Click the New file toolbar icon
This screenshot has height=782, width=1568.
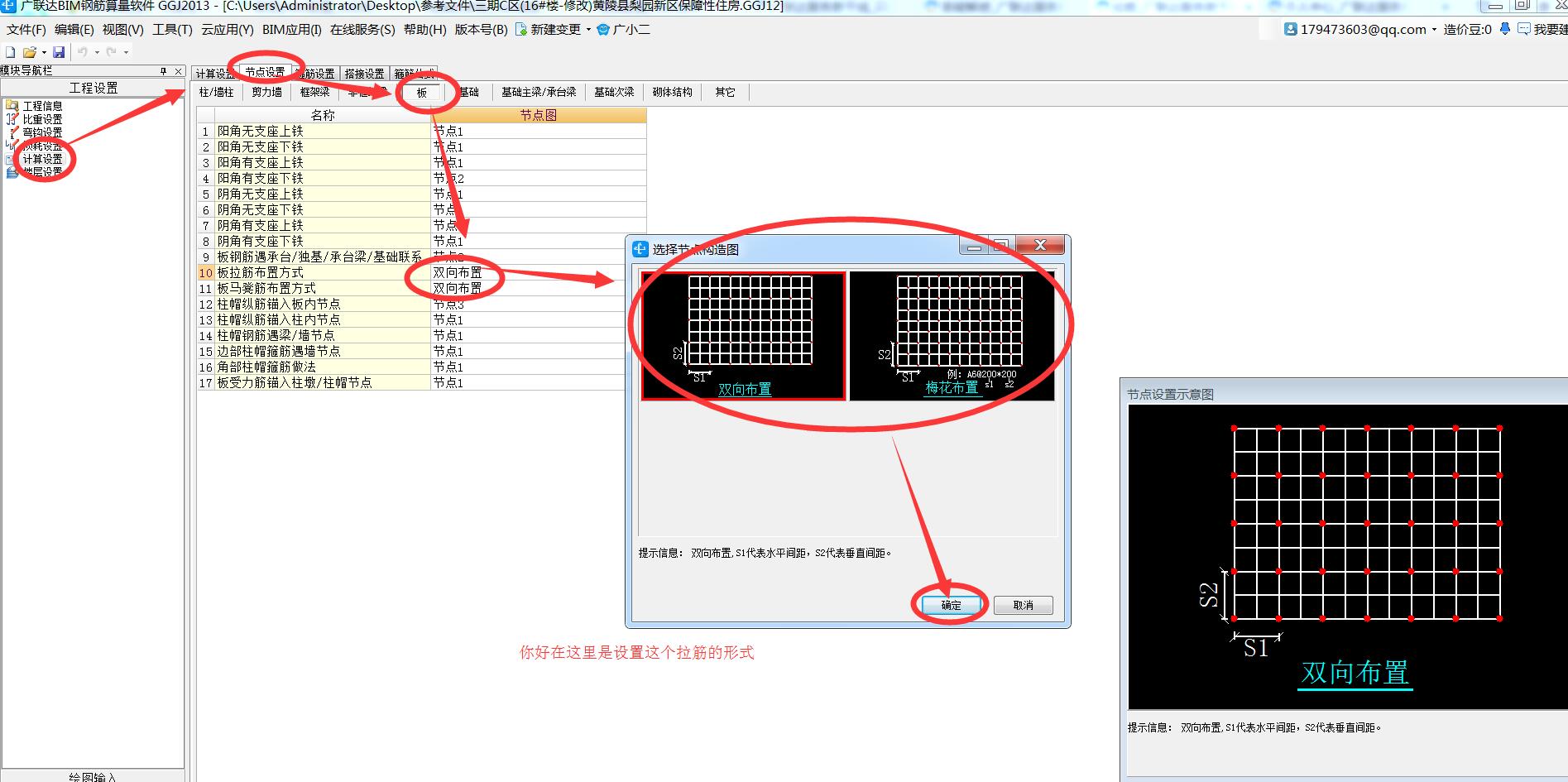[10, 52]
